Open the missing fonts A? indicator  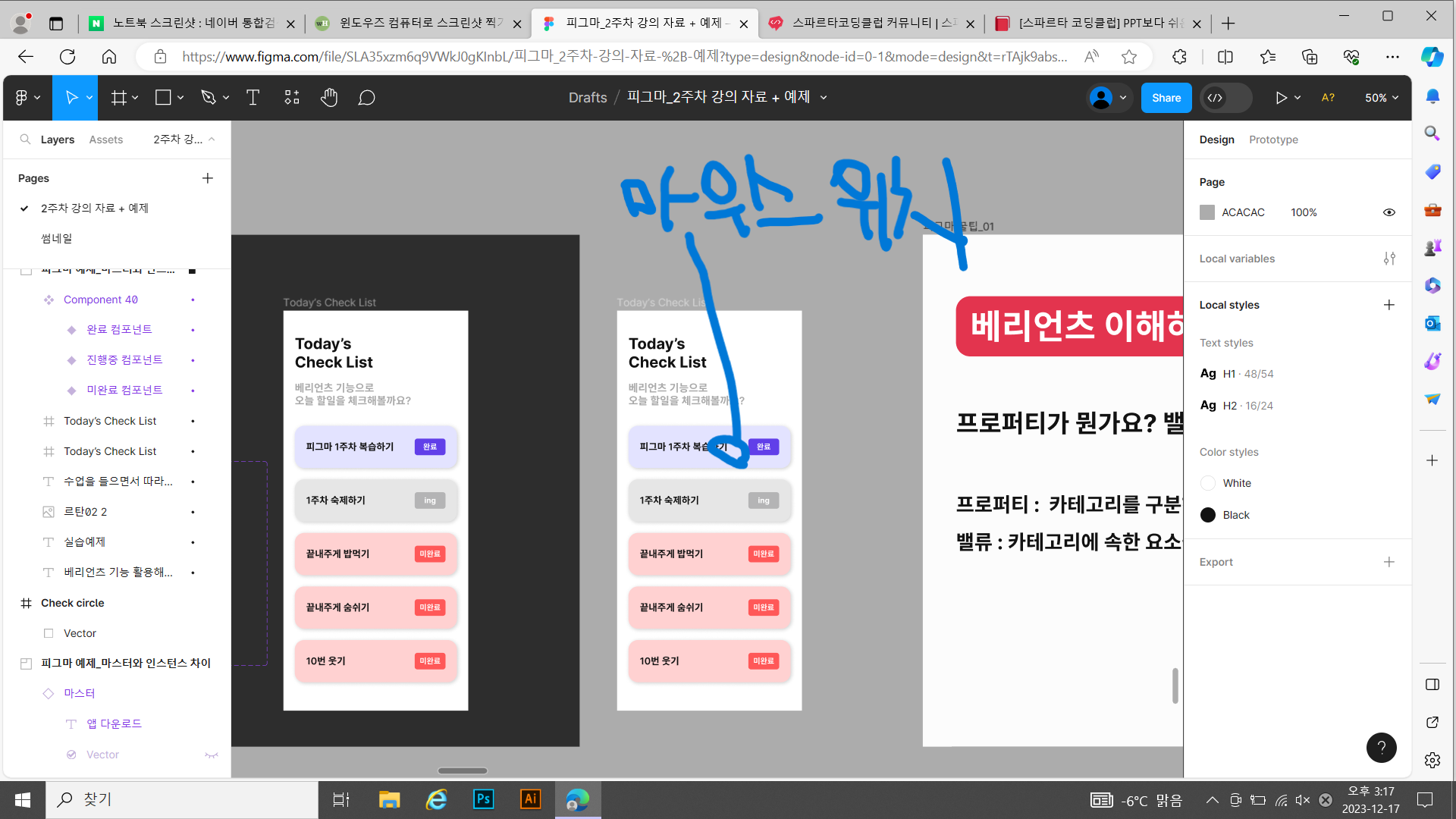coord(1328,98)
